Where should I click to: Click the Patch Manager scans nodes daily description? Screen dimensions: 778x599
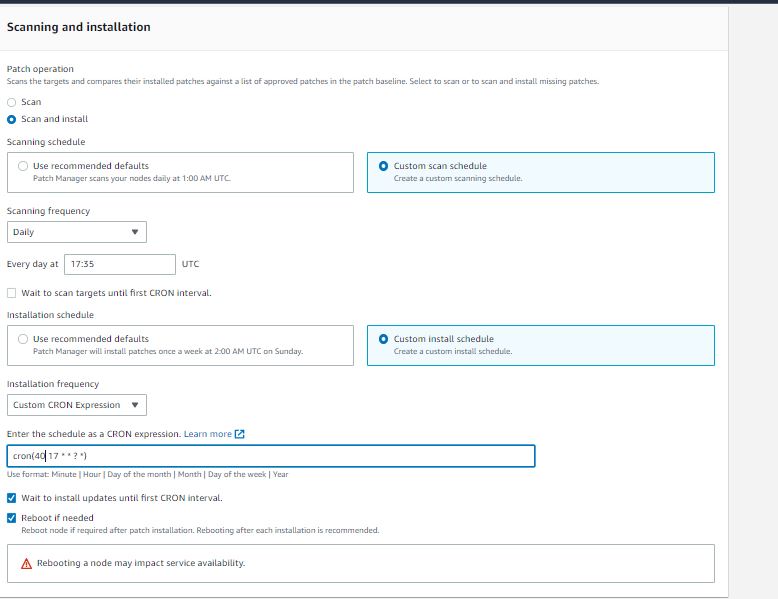pos(131,178)
